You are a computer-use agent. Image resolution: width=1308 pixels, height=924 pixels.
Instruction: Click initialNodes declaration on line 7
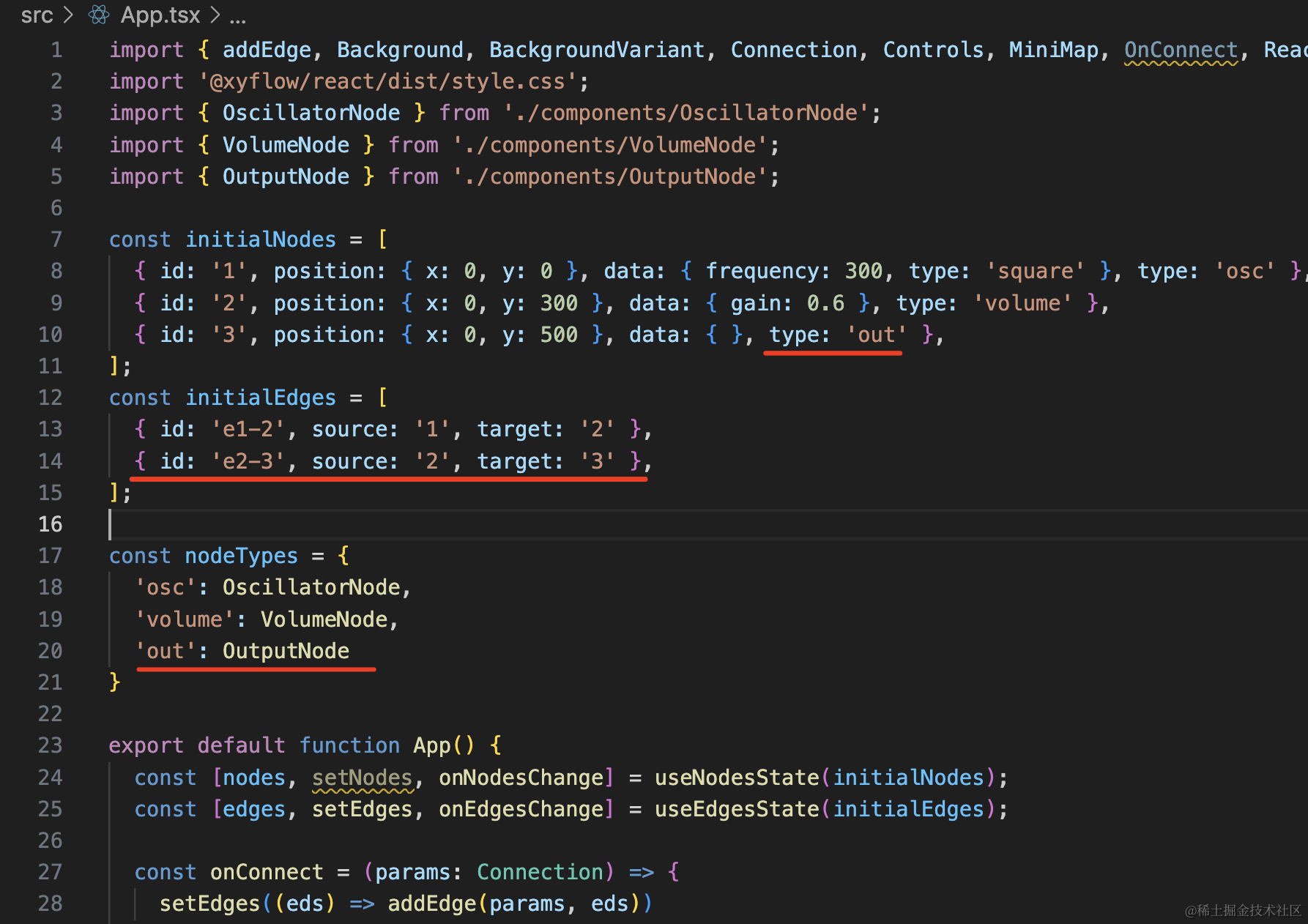coord(261,239)
